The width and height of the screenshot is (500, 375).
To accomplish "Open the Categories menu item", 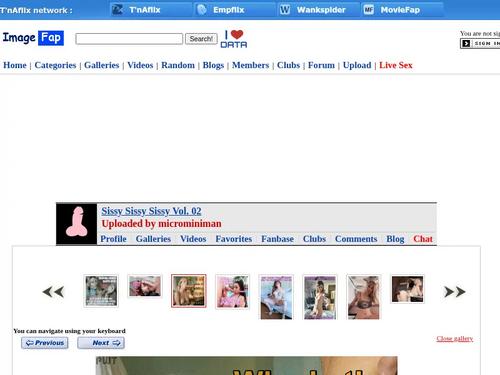I will (55, 65).
